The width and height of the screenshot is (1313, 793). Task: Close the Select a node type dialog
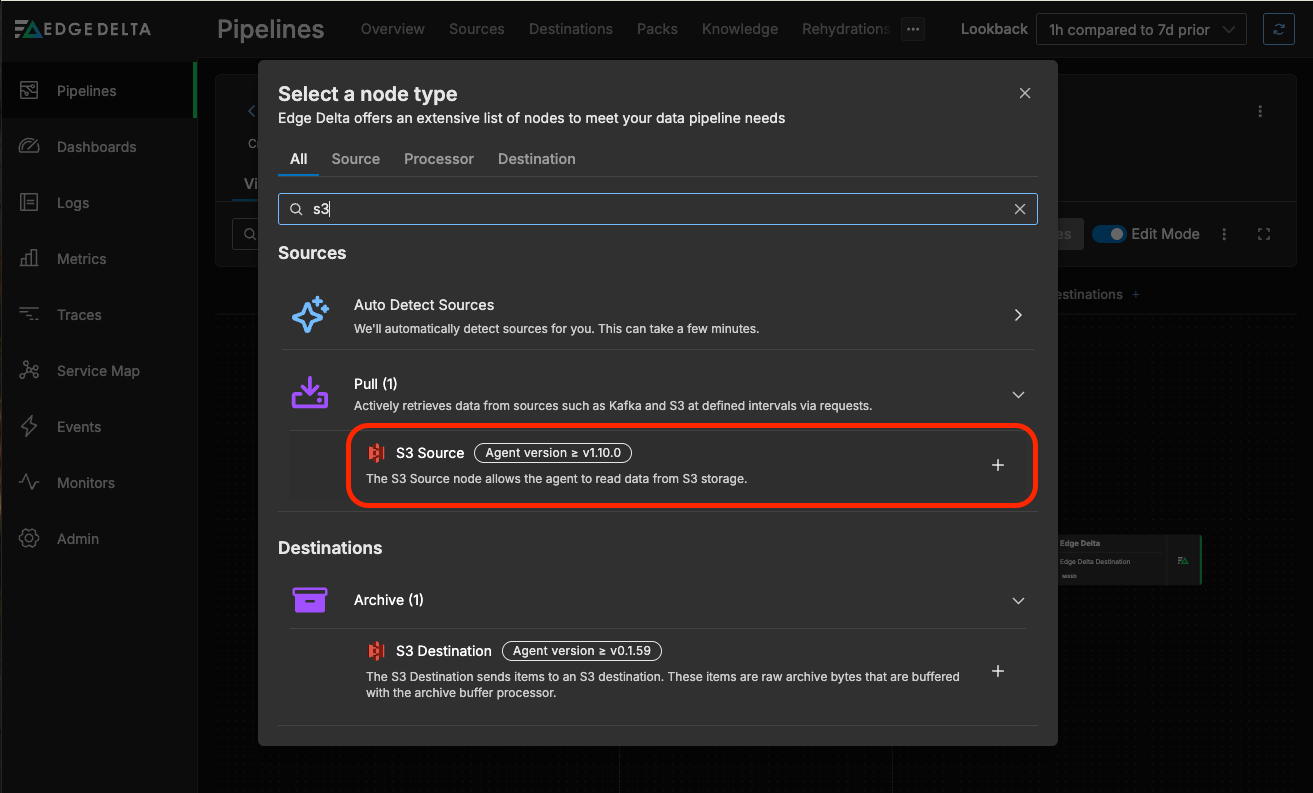pyautogui.click(x=1024, y=93)
